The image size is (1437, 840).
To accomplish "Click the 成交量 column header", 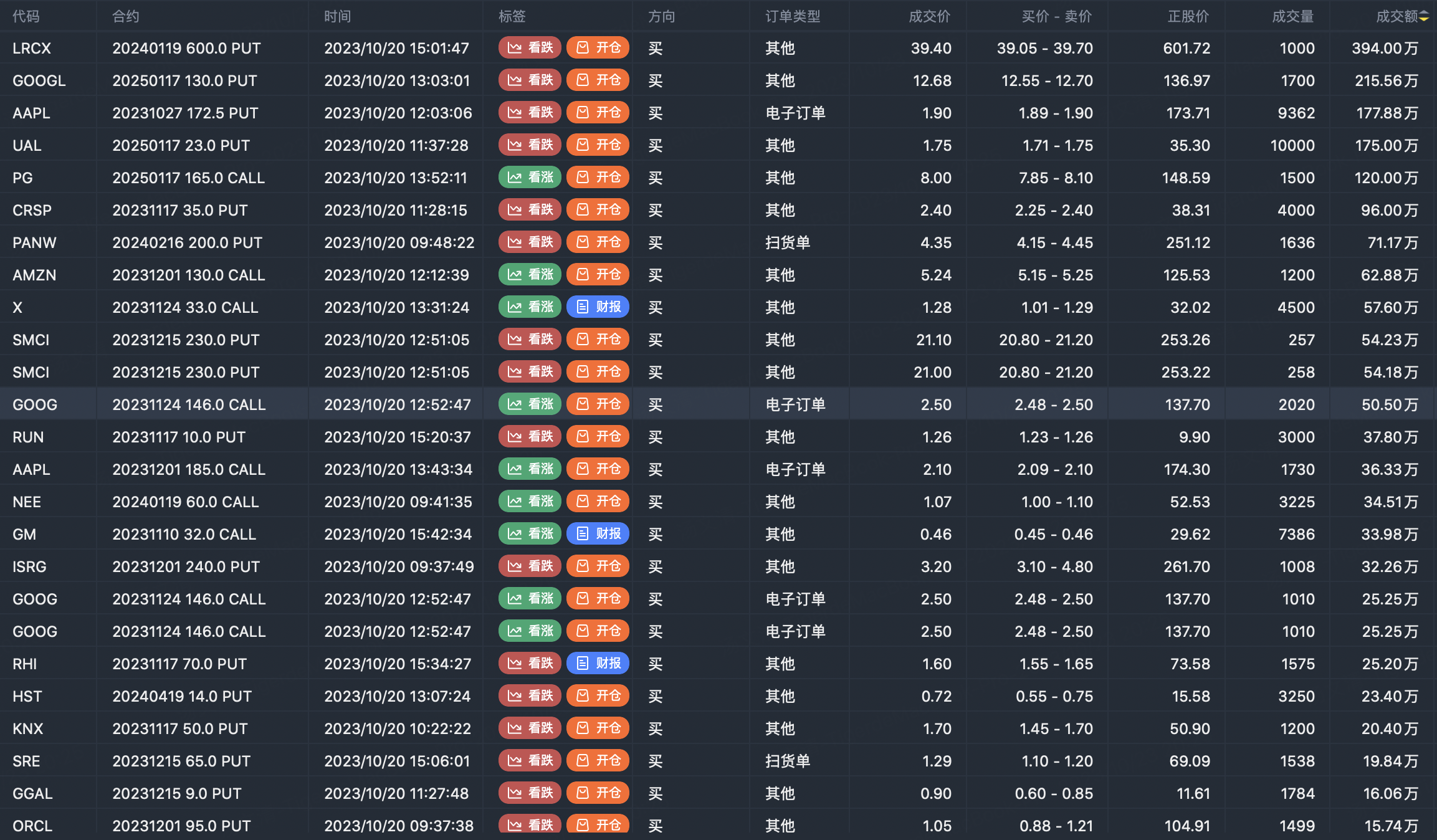I will point(1293,17).
